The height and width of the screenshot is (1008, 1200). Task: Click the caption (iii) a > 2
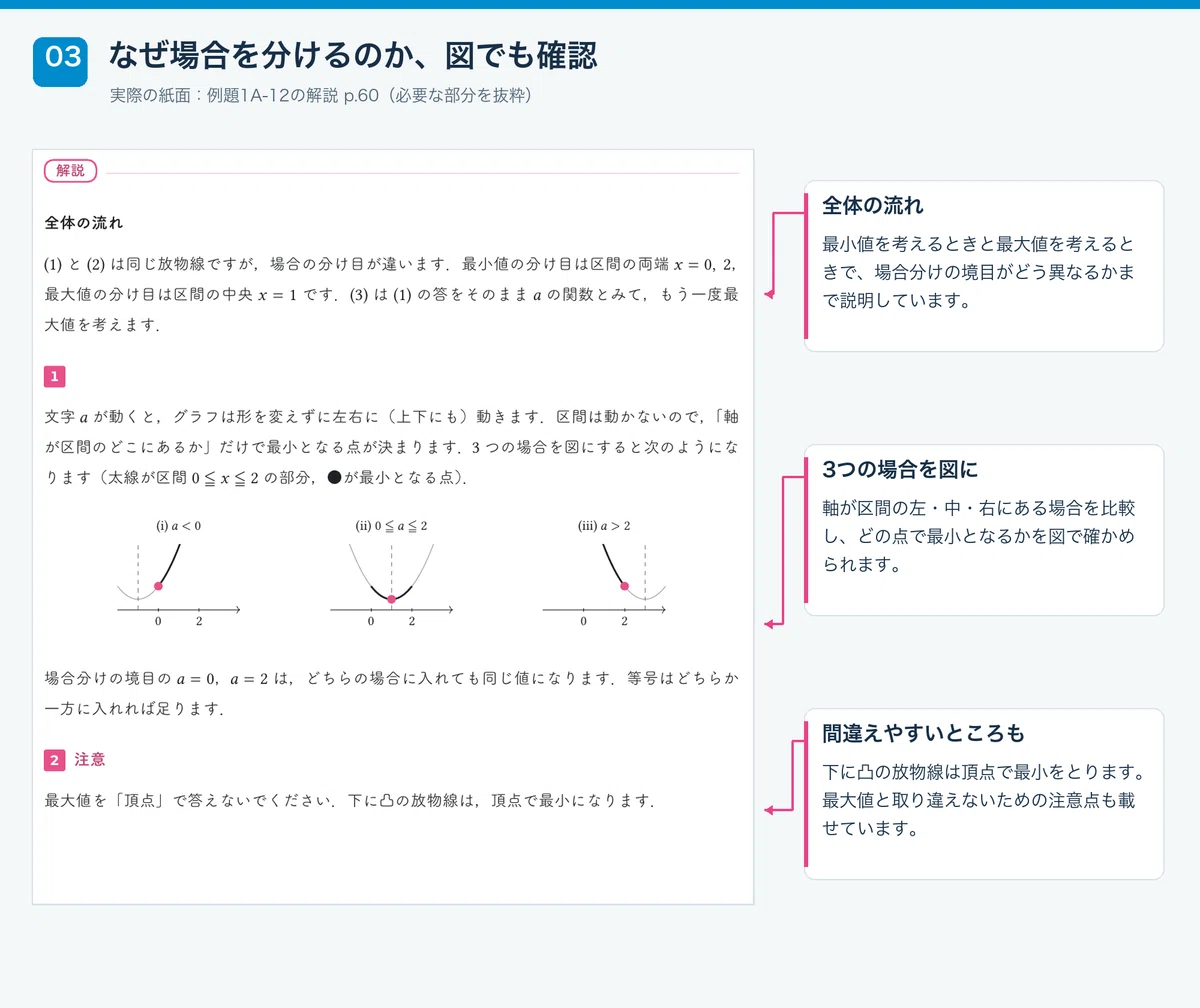604,526
